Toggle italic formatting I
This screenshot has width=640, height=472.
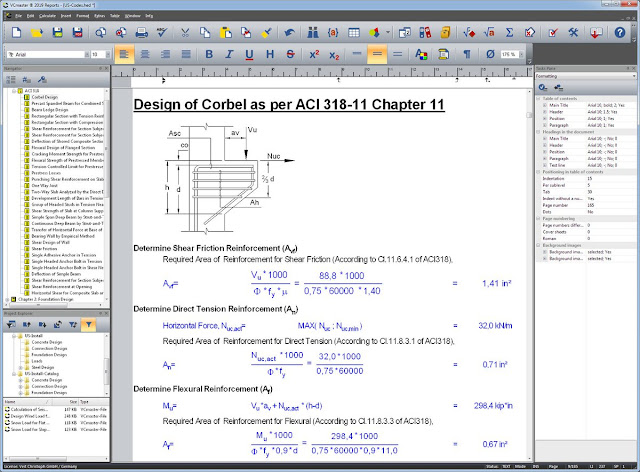pyautogui.click(x=229, y=54)
